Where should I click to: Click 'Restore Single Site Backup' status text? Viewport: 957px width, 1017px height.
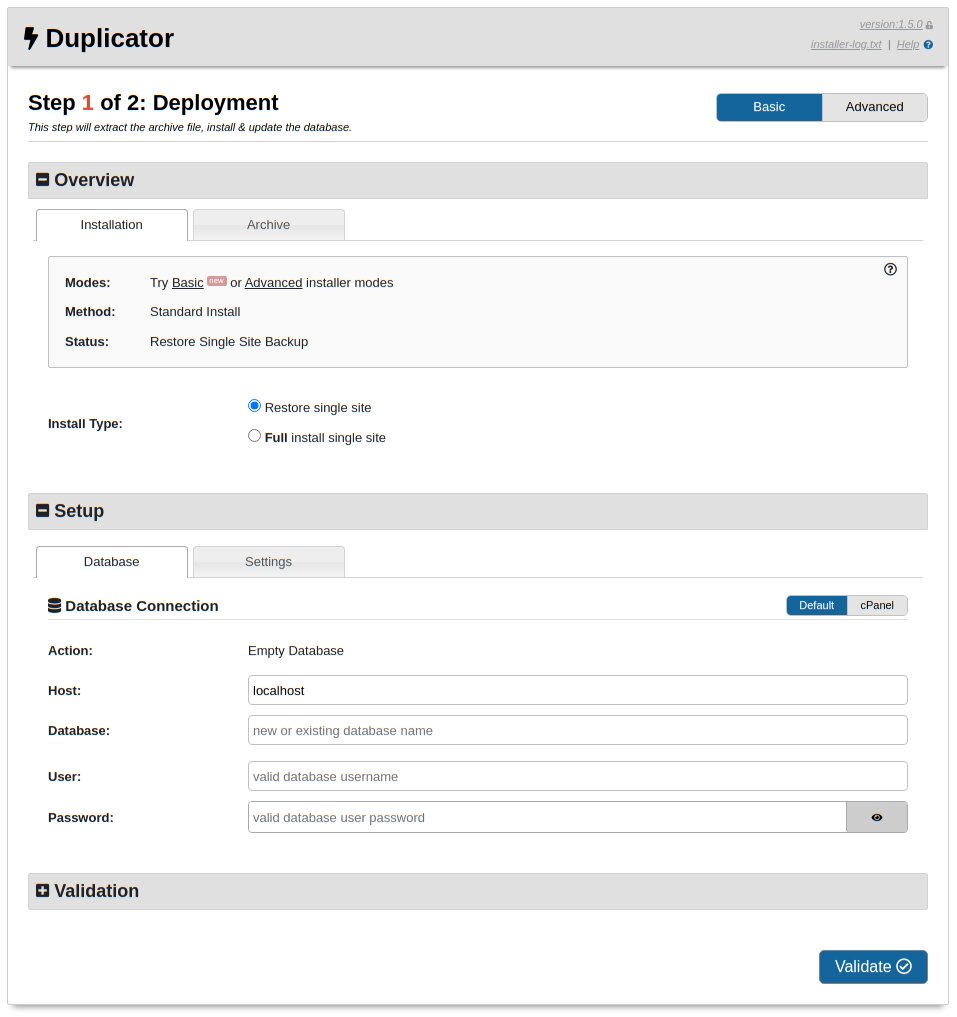pos(229,342)
